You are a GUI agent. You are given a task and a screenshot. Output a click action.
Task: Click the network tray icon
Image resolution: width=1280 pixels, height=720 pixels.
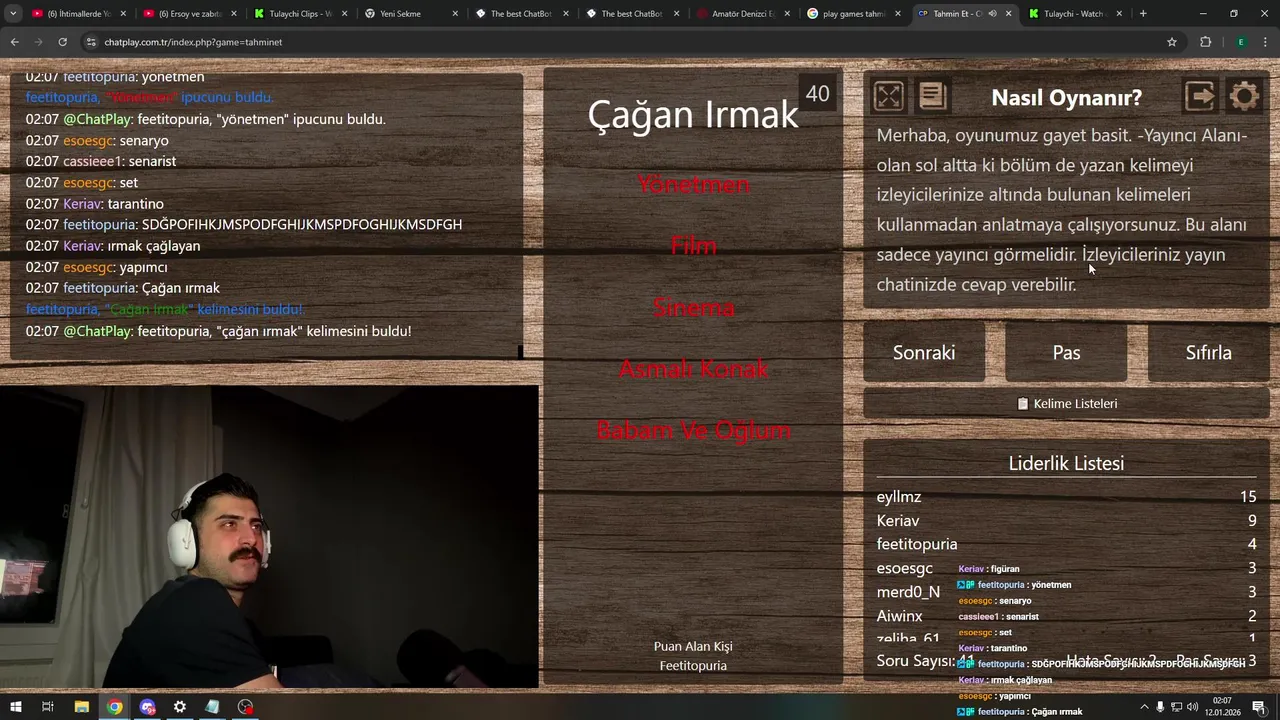[x=1176, y=707]
